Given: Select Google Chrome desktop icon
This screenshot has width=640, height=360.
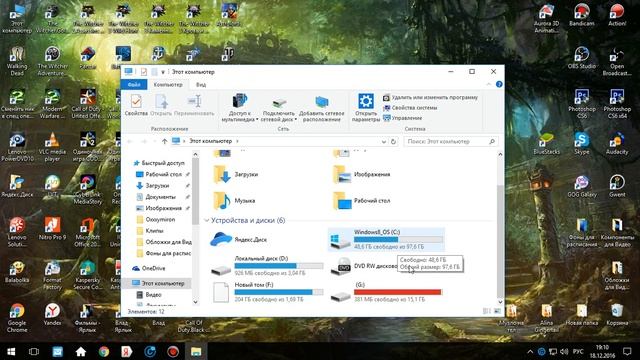Looking at the screenshot, I should tap(17, 318).
